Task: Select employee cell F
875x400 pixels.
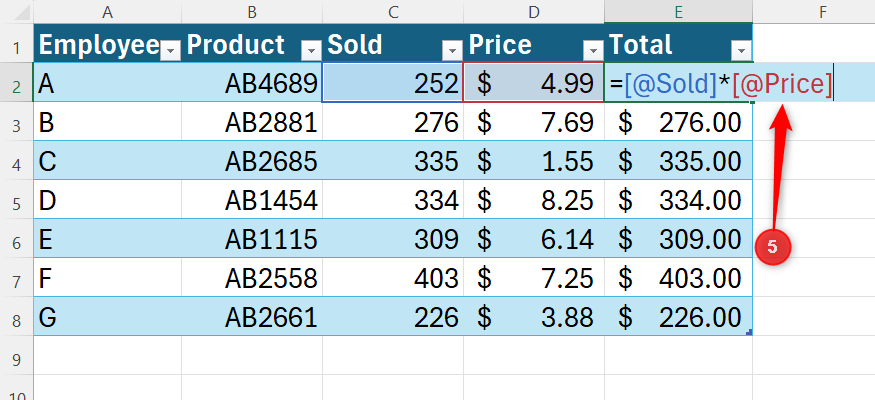Action: point(108,277)
